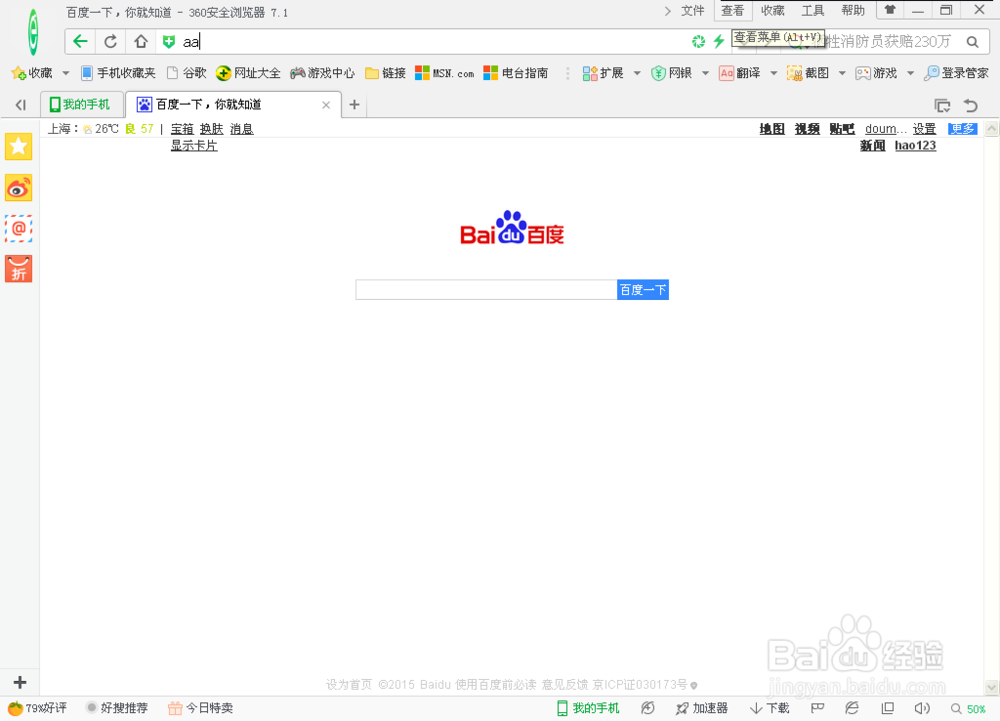This screenshot has height=721, width=1000.
Task: Open the 消息 link
Action: click(x=242, y=129)
